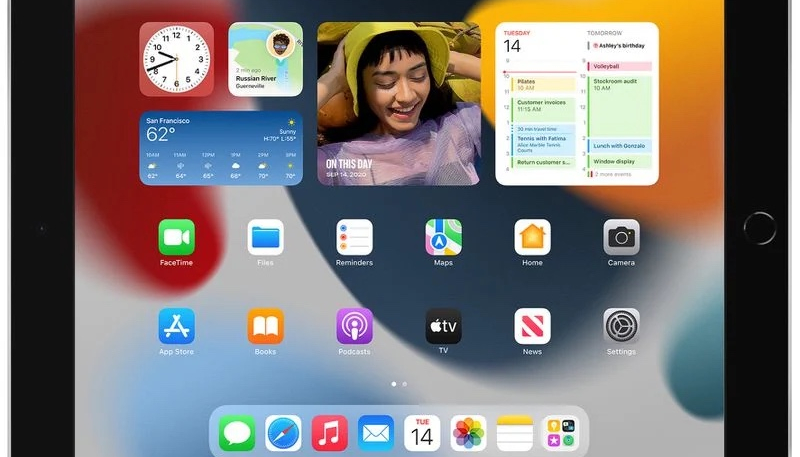Image resolution: width=800 pixels, height=457 pixels.
Task: Open the App Store
Action: pyautogui.click(x=176, y=326)
